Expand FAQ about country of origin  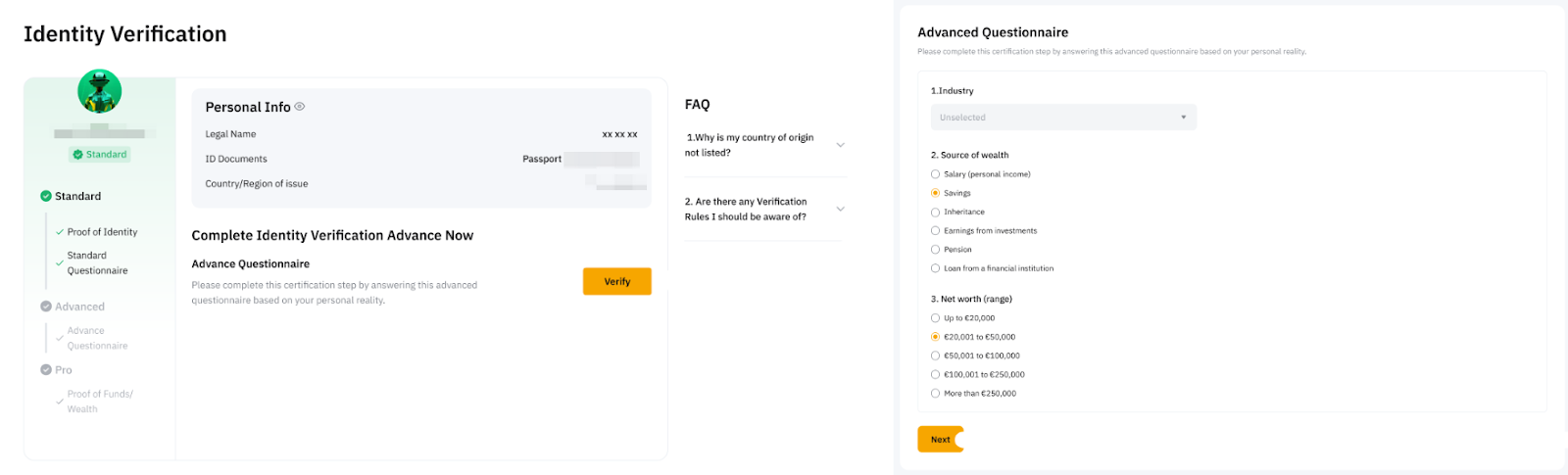pos(840,145)
